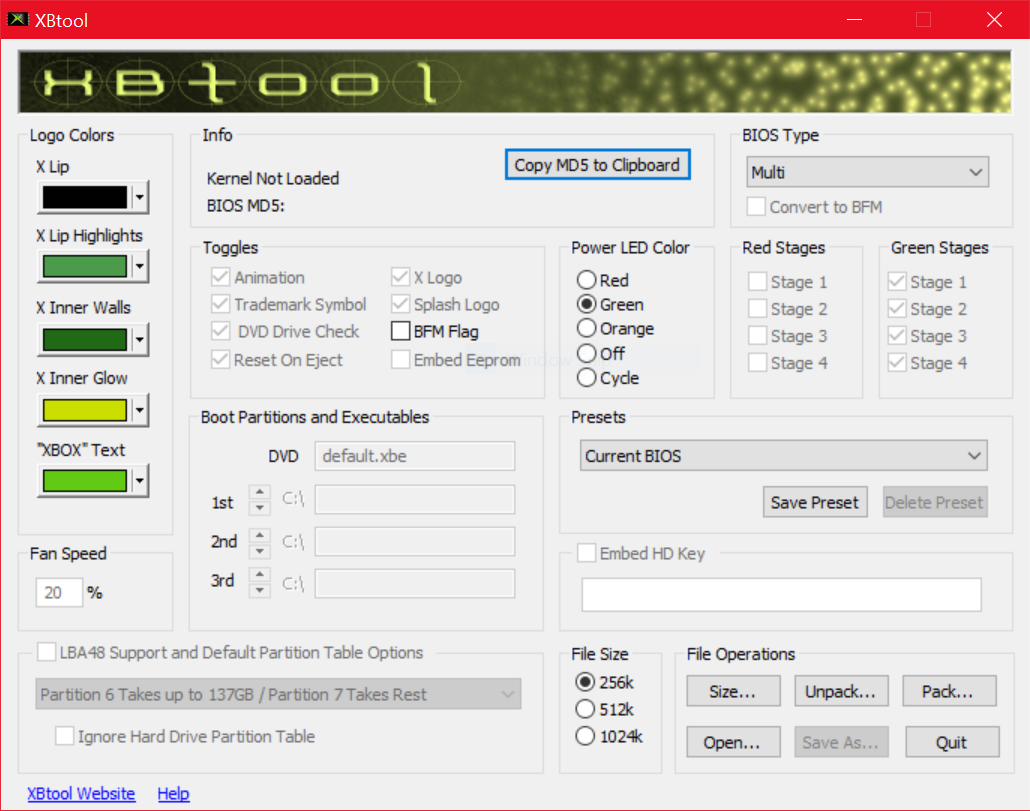Uncheck Green Stages Stage 4

click(x=897, y=362)
